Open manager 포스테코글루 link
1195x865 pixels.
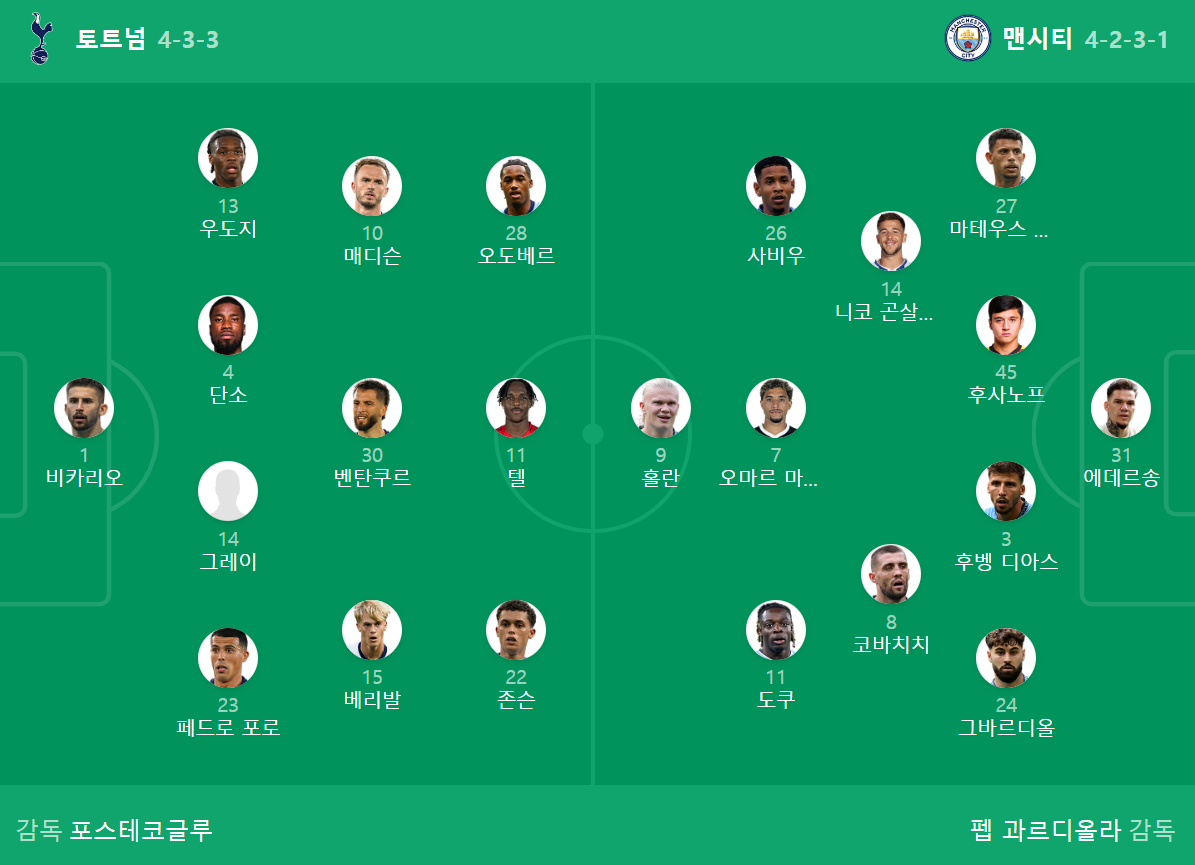(141, 829)
